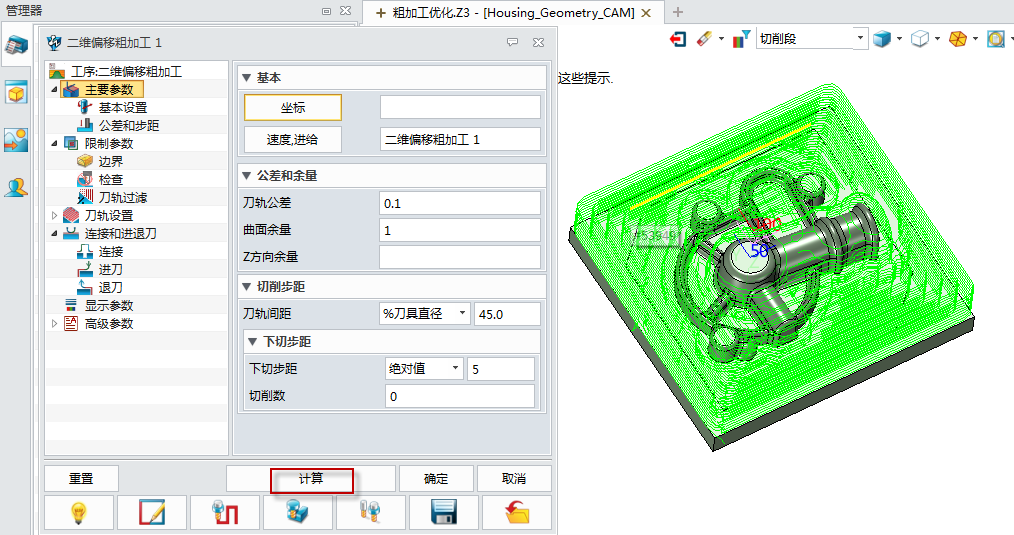The image size is (1014, 535).
Task: Click the shaded blue cube display icon
Action: tap(881, 39)
